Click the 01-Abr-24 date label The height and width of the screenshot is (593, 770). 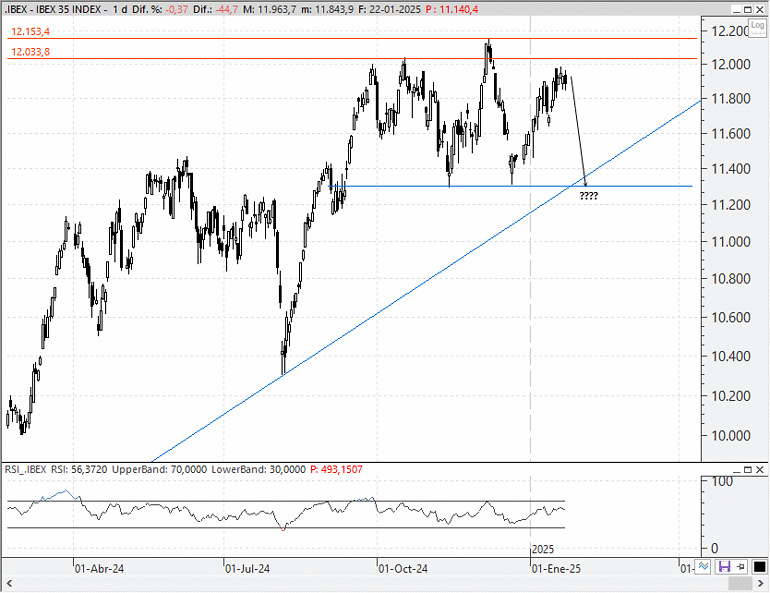(x=99, y=569)
